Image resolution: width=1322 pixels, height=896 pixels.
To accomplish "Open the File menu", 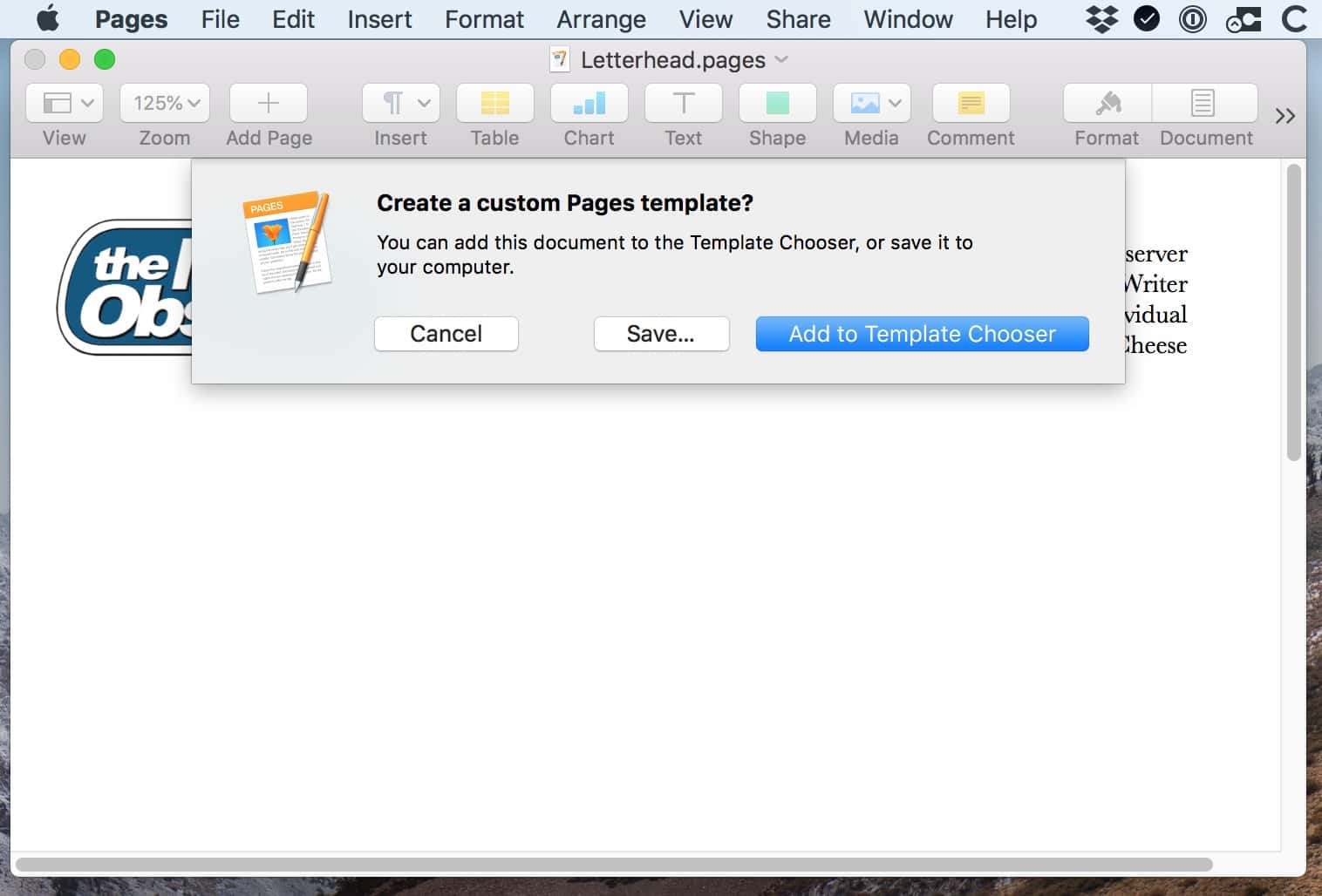I will click(220, 19).
